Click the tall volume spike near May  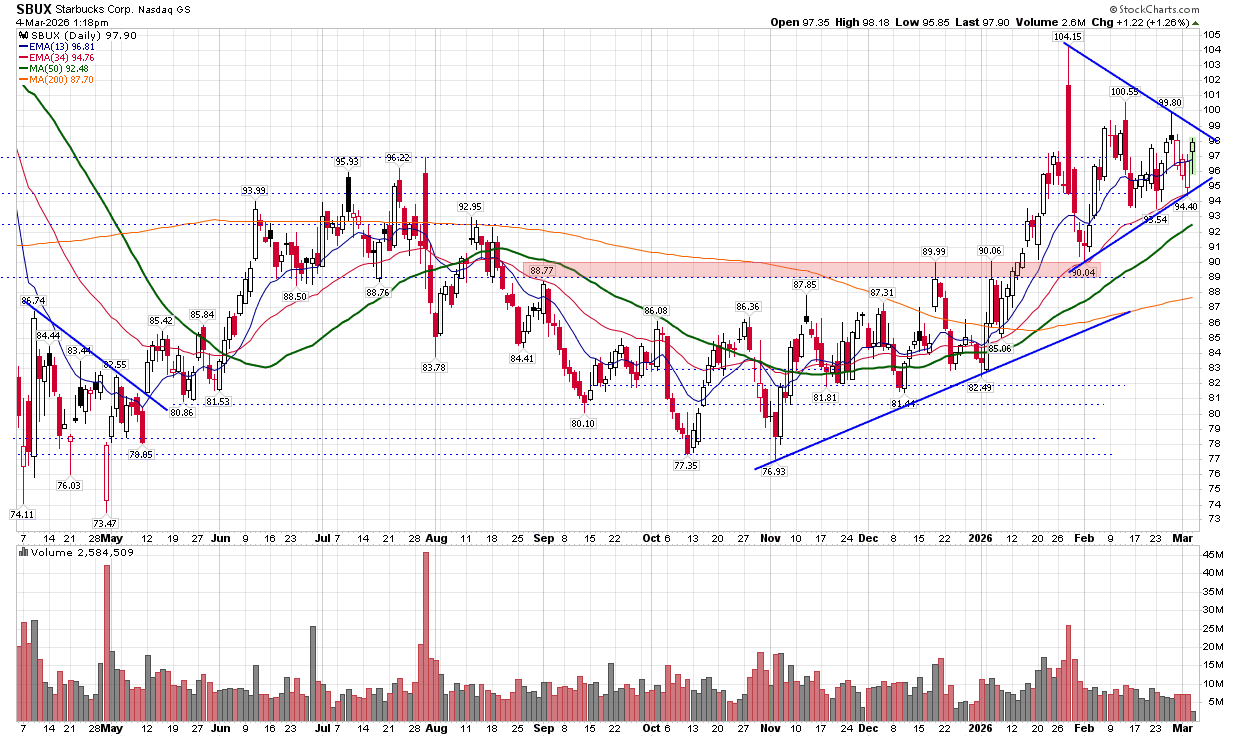pyautogui.click(x=107, y=640)
